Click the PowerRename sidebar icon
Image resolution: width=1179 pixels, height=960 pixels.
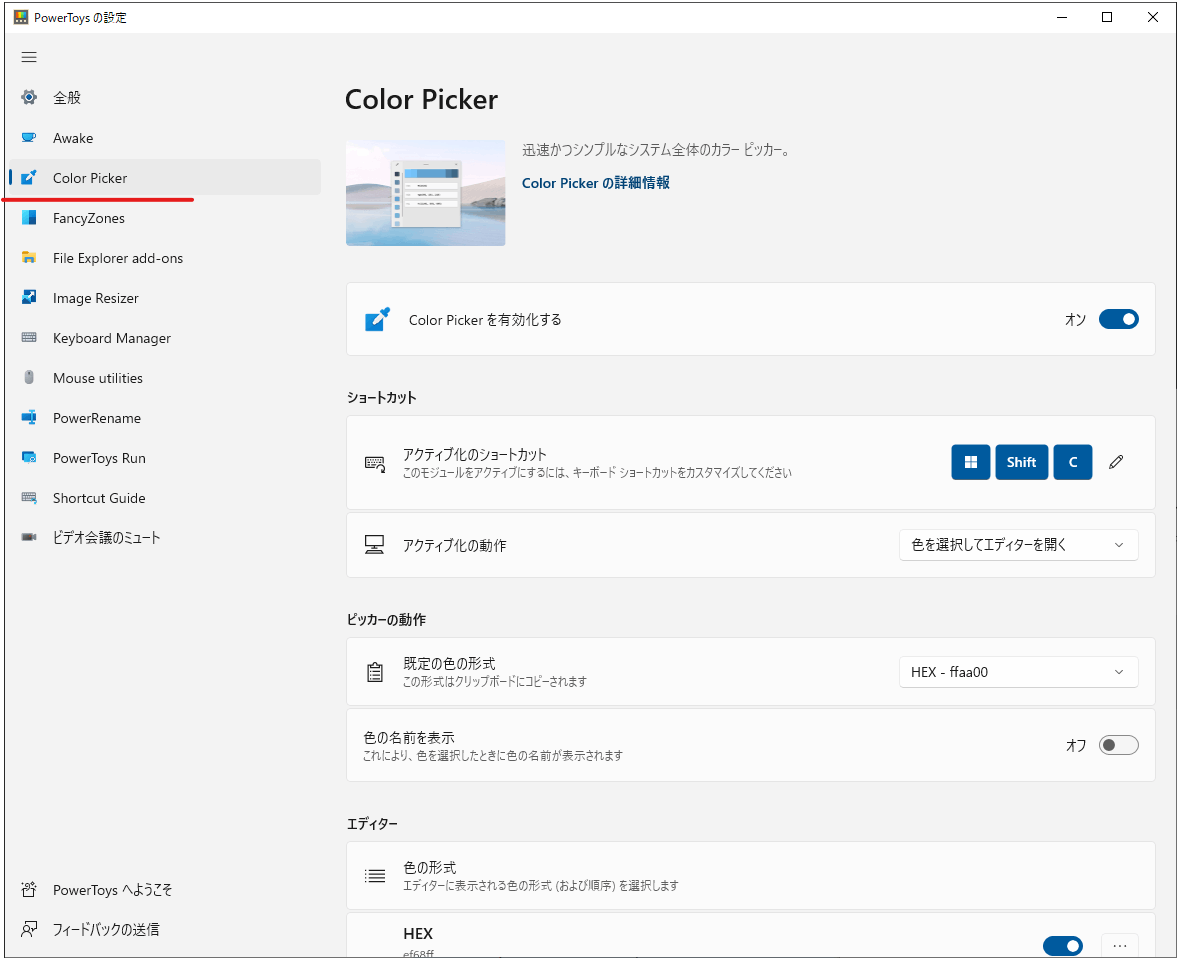pyautogui.click(x=29, y=417)
